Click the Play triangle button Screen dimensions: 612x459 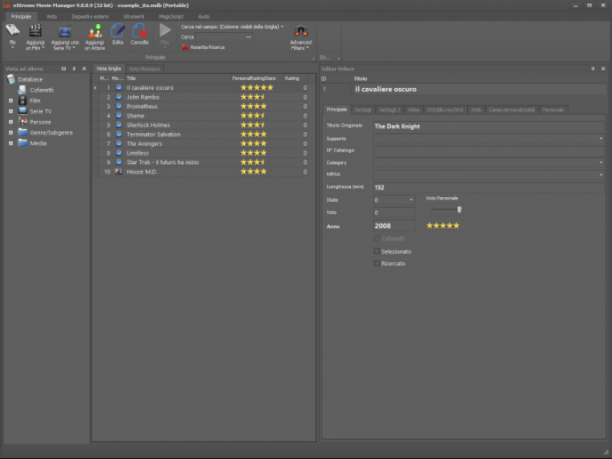[165, 30]
